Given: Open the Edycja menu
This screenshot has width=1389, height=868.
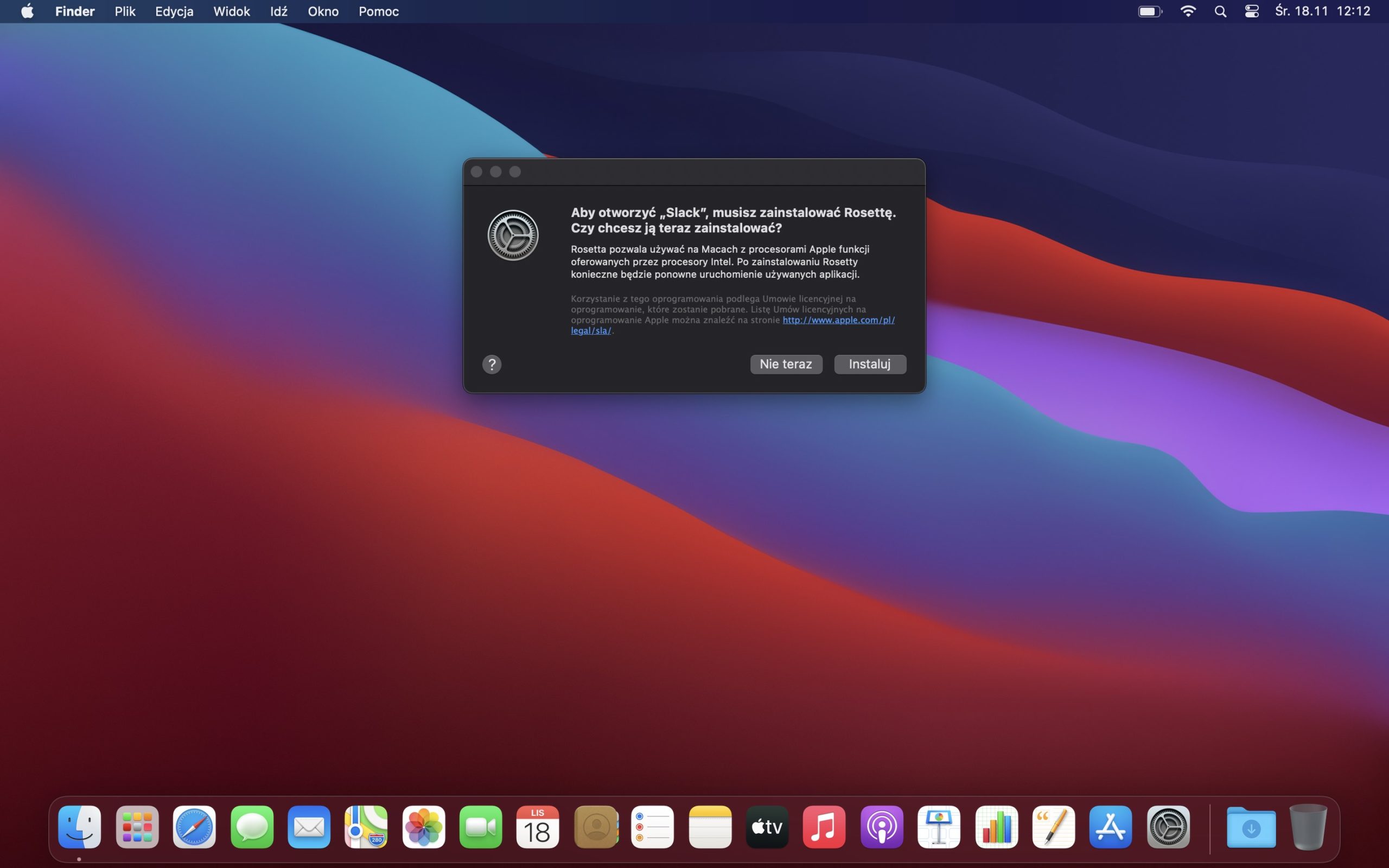Looking at the screenshot, I should click(174, 11).
